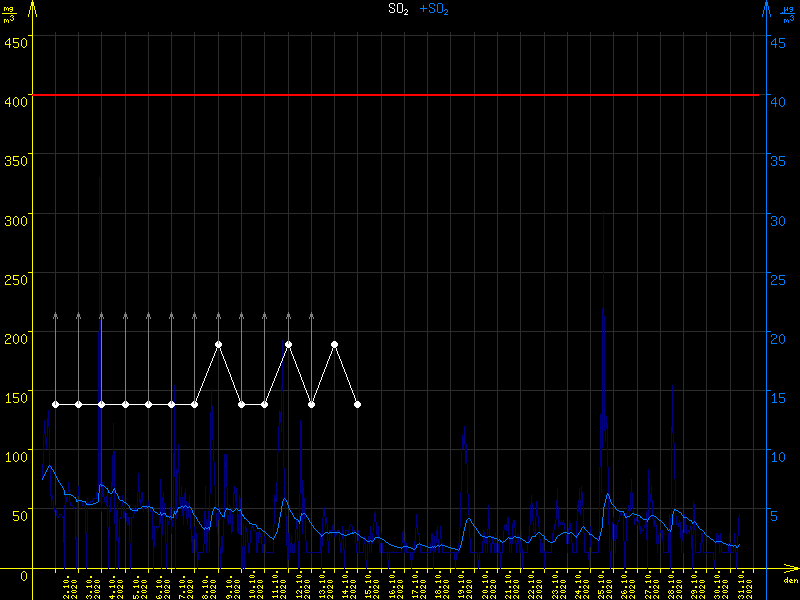This screenshot has height=600, width=800.
Task: Click the 450 label on left axis
Action: pyautogui.click(x=15, y=42)
